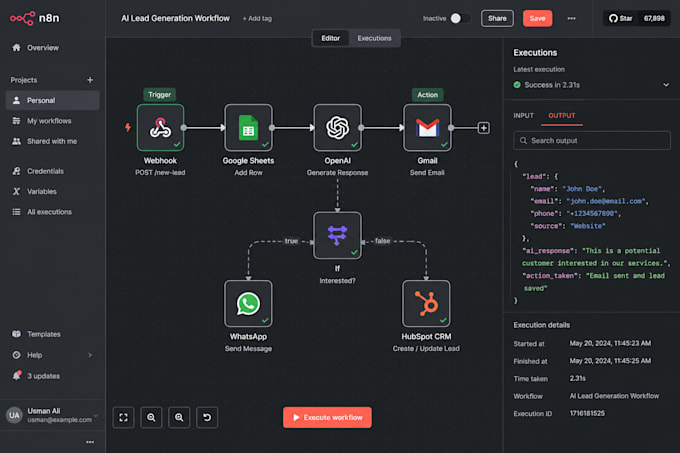Viewport: 680px width, 453px height.
Task: Select the Webhook trigger node
Action: tap(160, 127)
